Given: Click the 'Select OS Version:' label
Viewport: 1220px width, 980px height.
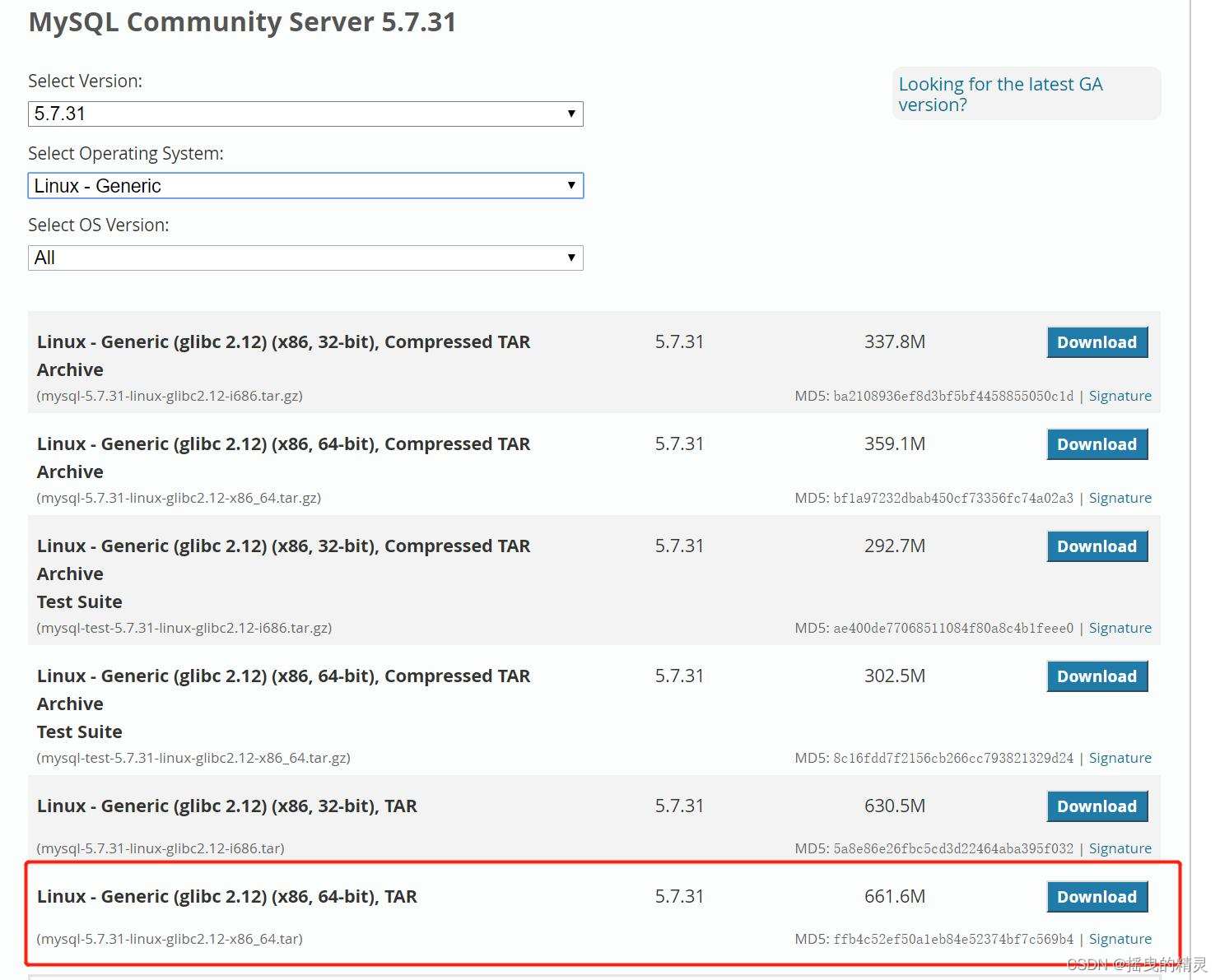Looking at the screenshot, I should point(99,225).
